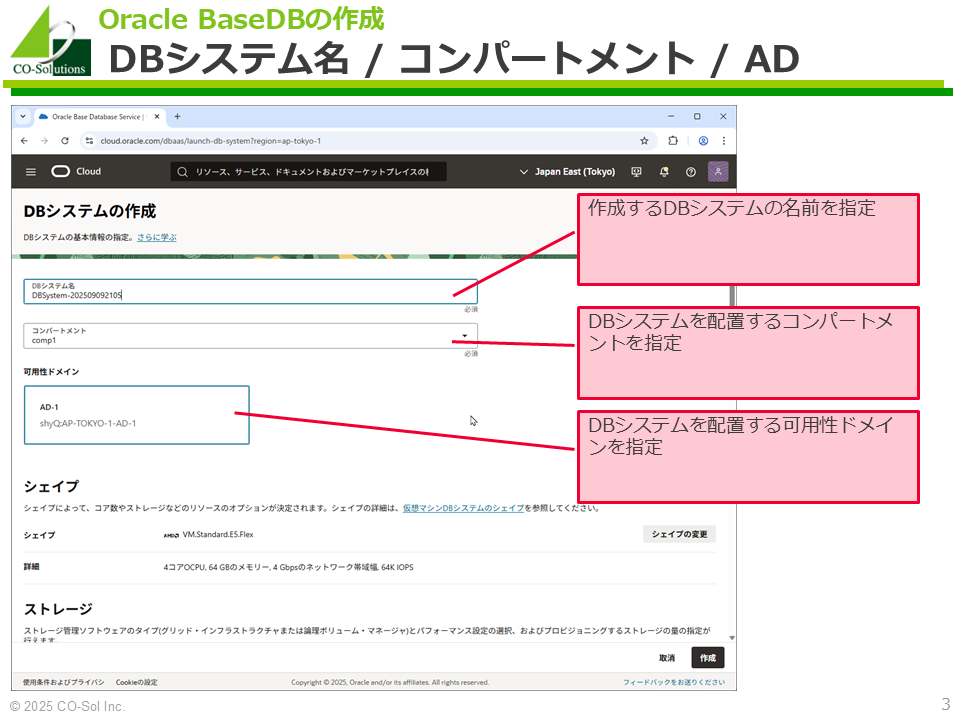Click the VM.Standard.E5.Flex shape text
This screenshot has height=720, width=960.
pyautogui.click(x=218, y=534)
